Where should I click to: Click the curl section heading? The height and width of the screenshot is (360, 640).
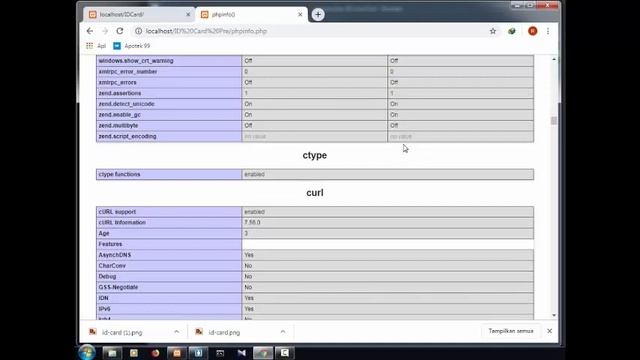[315, 193]
